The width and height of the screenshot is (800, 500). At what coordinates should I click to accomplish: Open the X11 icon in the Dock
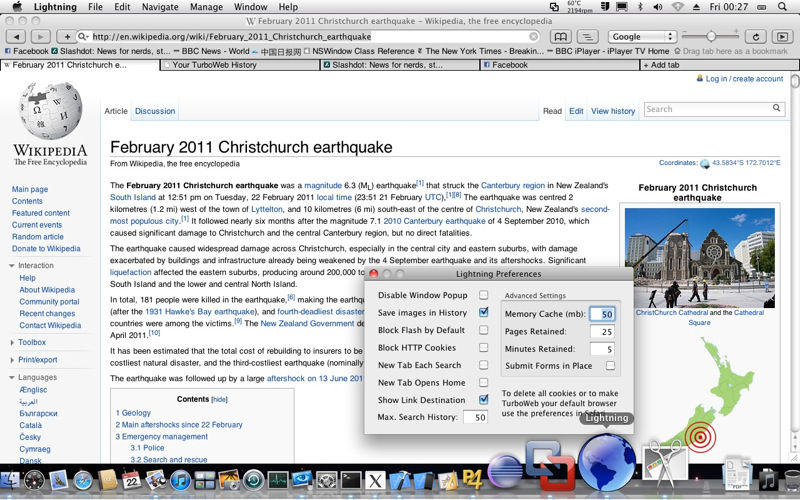(376, 480)
